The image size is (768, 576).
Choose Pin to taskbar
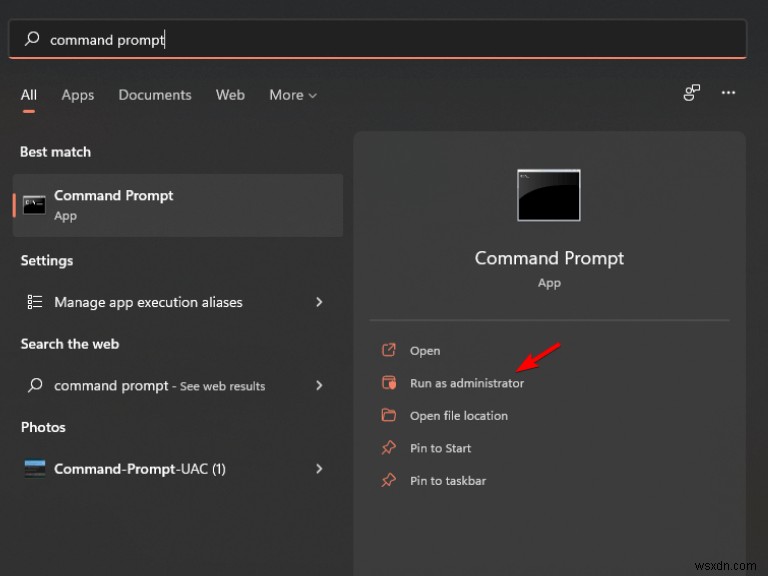tap(448, 480)
